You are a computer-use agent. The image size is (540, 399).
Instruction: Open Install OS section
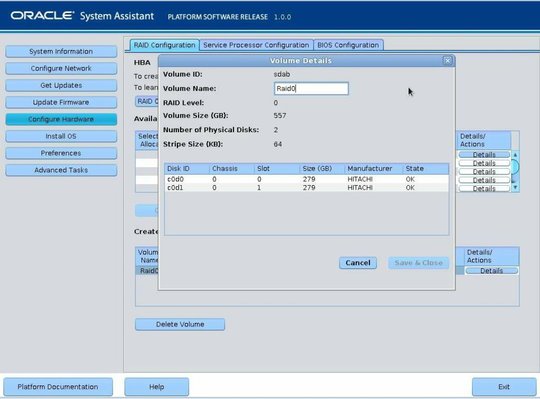tap(61, 136)
